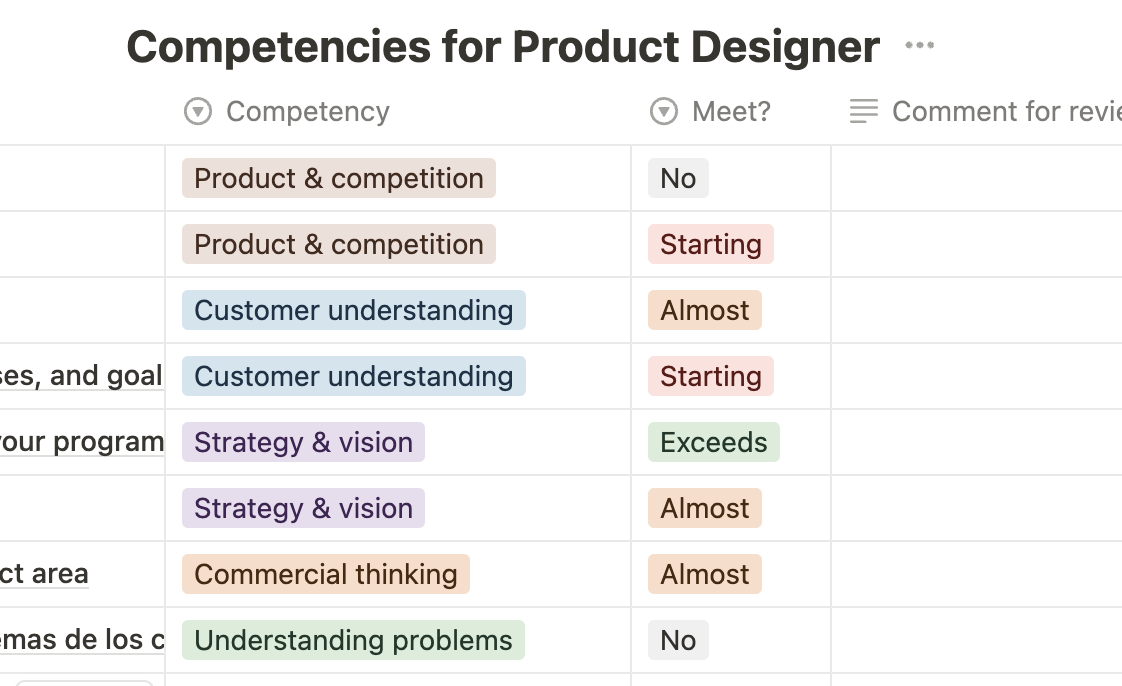Viewport: 1122px width, 686px height.
Task: Click the first 'Product & competition' tag
Action: 339,178
